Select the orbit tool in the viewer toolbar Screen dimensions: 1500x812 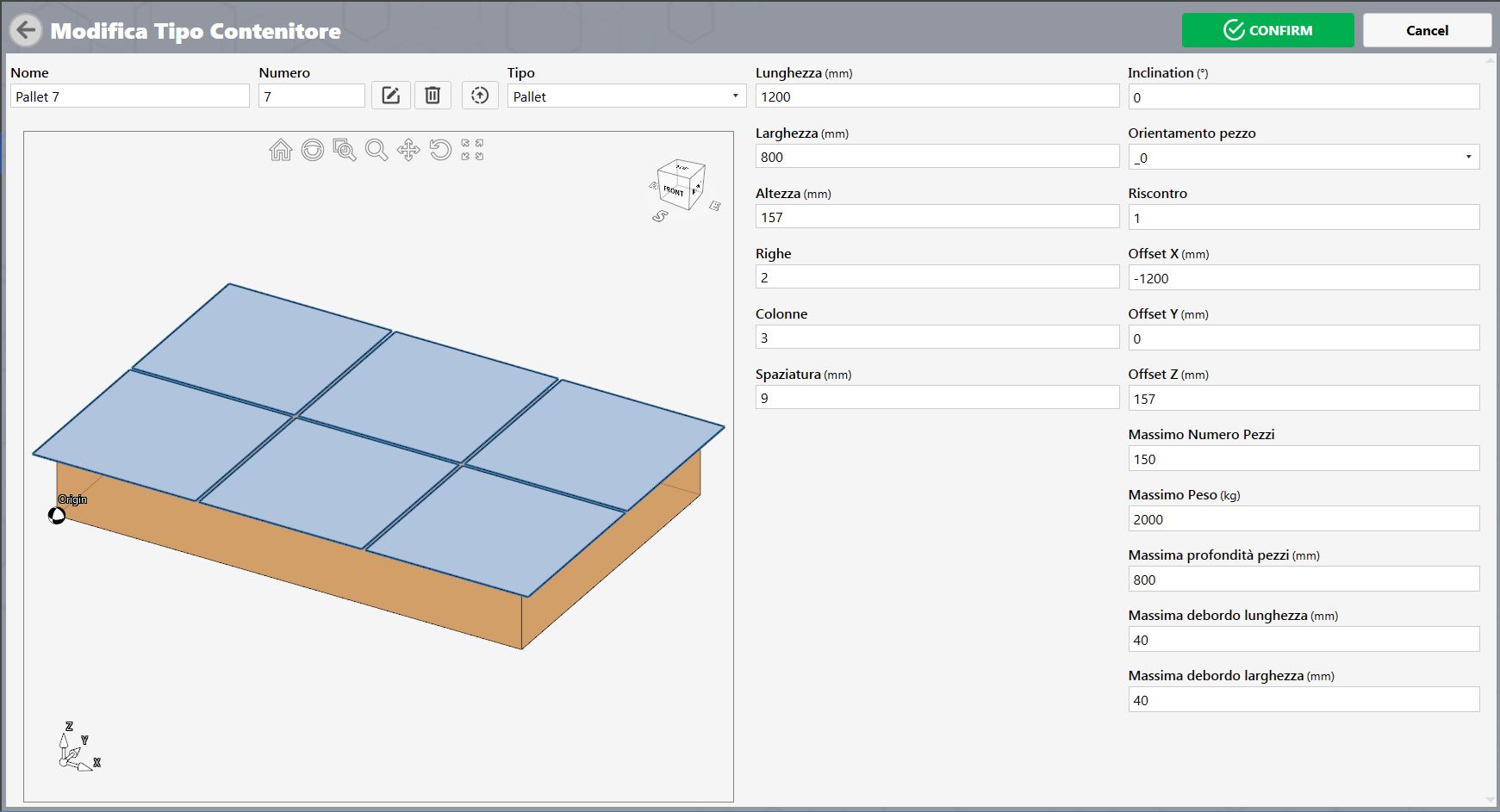[313, 150]
